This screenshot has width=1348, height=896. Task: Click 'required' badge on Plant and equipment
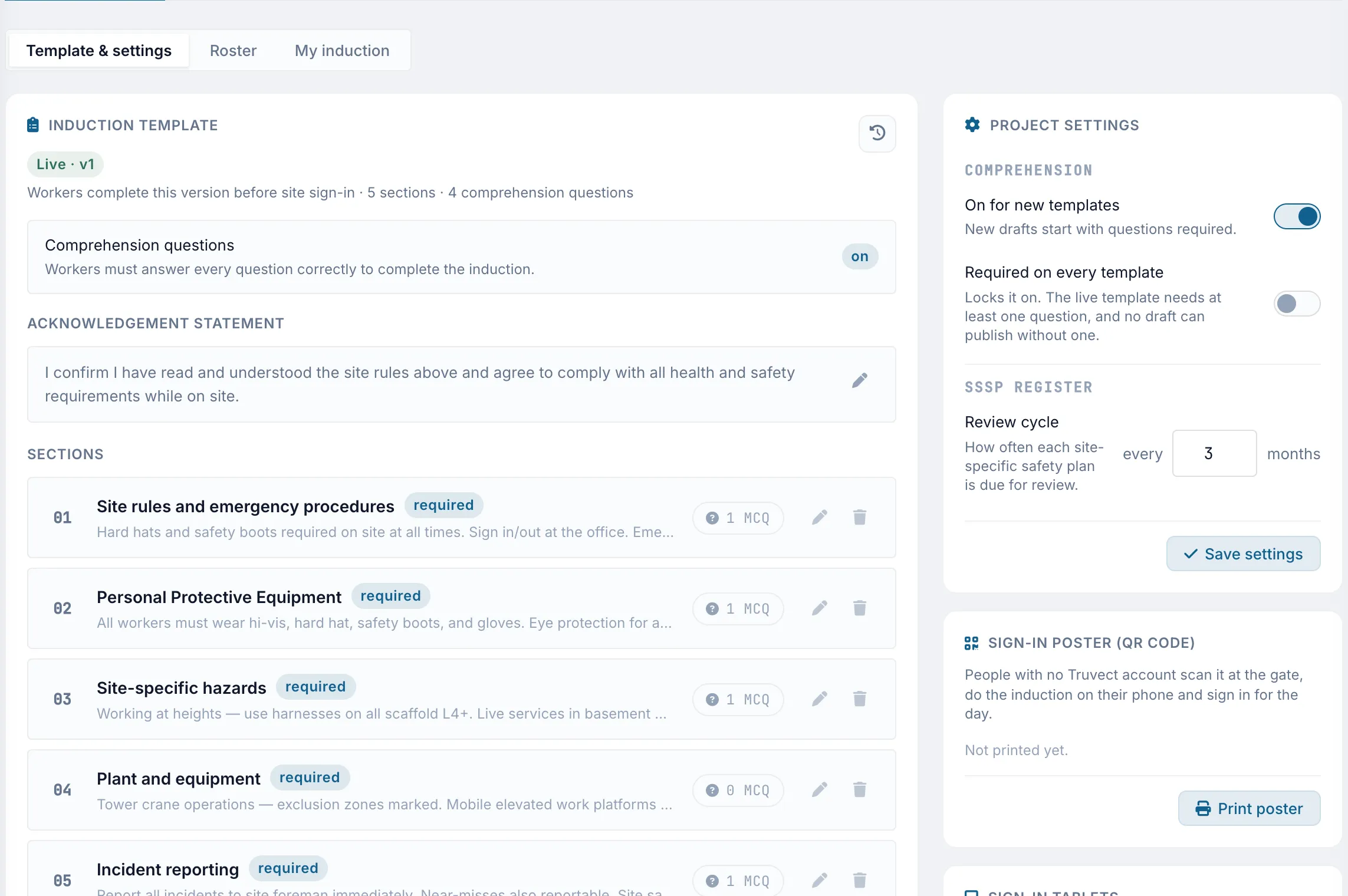(310, 778)
